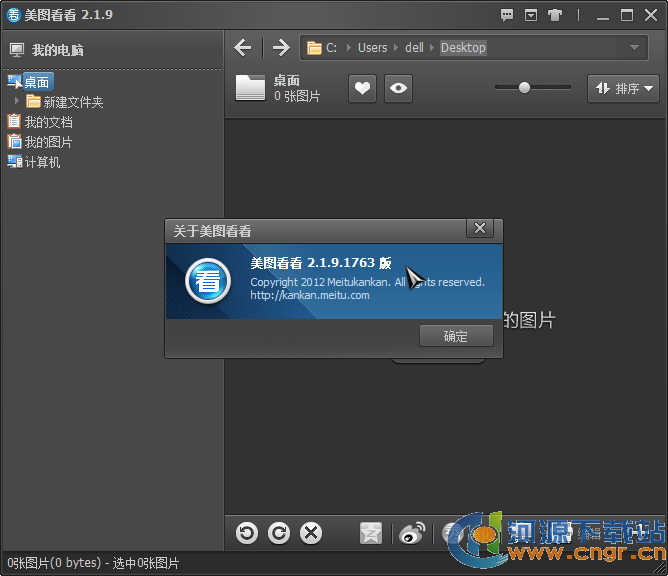Adjust the thumbnail size slider

point(524,87)
